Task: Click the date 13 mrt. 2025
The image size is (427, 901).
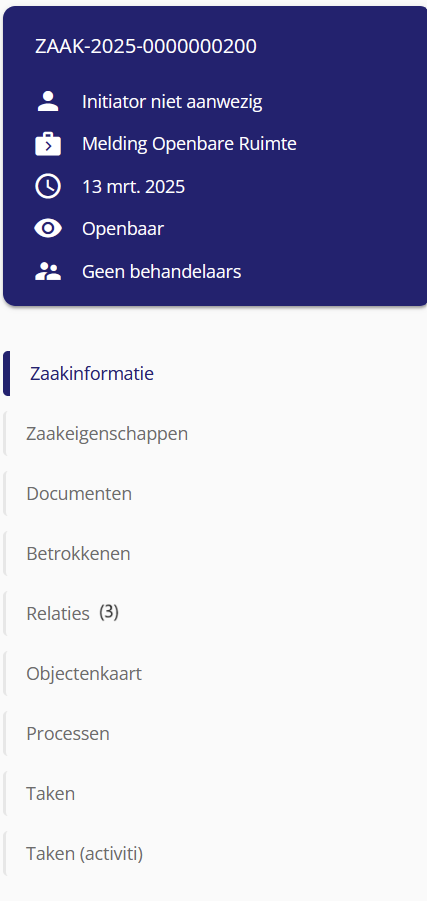Action: [133, 187]
